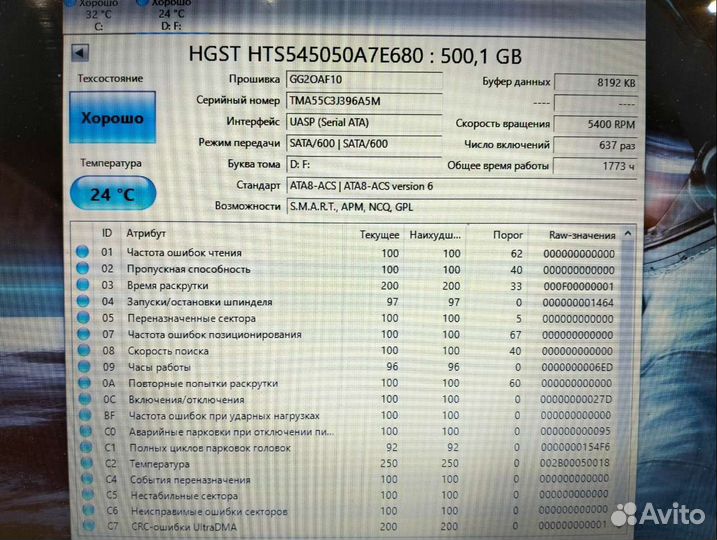This screenshot has height=540, width=717.
Task: Click raw value 00000000027D
Action: click(x=576, y=400)
